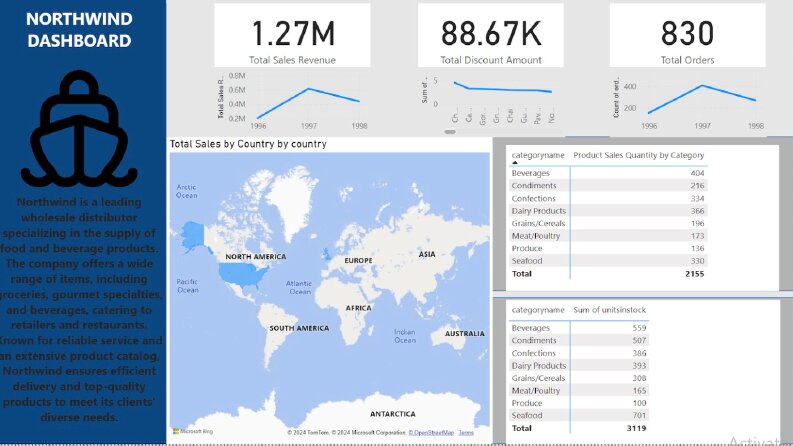Select Produce row with stock 100
This screenshot has width=793, height=446.
[579, 403]
